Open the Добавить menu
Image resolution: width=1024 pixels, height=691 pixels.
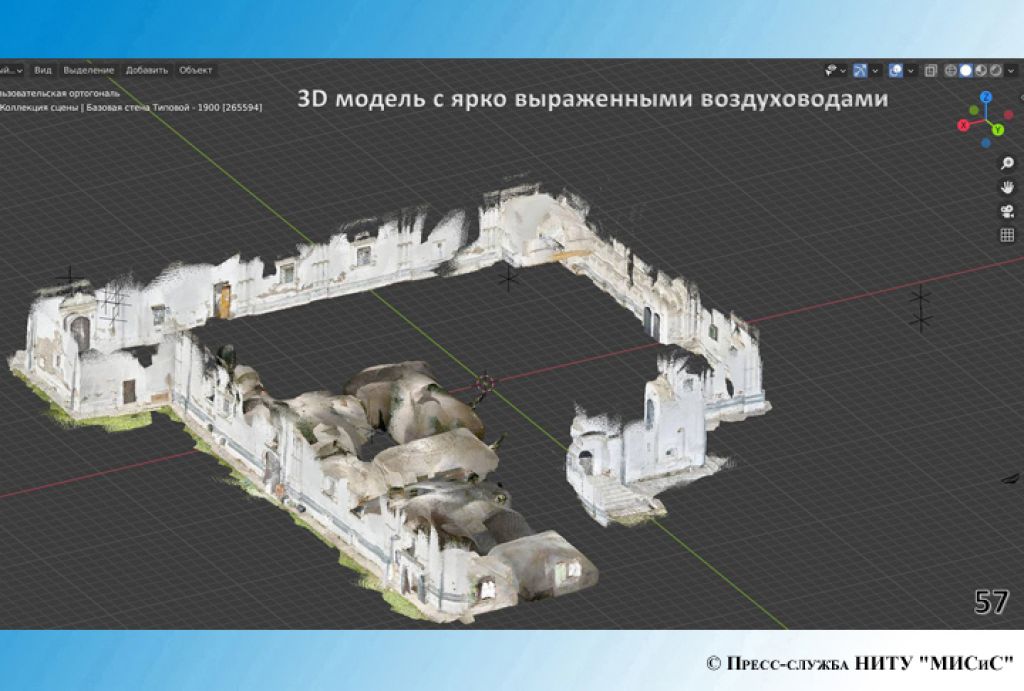pyautogui.click(x=146, y=70)
